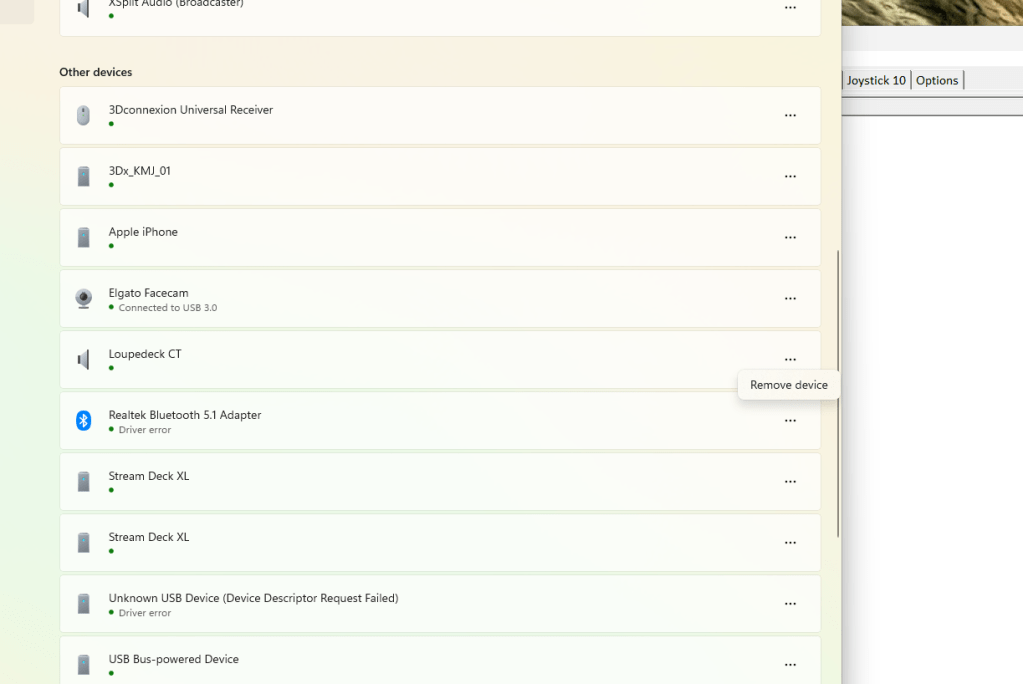Select the Loupedeck CT device name
The image size is (1023, 684).
(x=145, y=354)
